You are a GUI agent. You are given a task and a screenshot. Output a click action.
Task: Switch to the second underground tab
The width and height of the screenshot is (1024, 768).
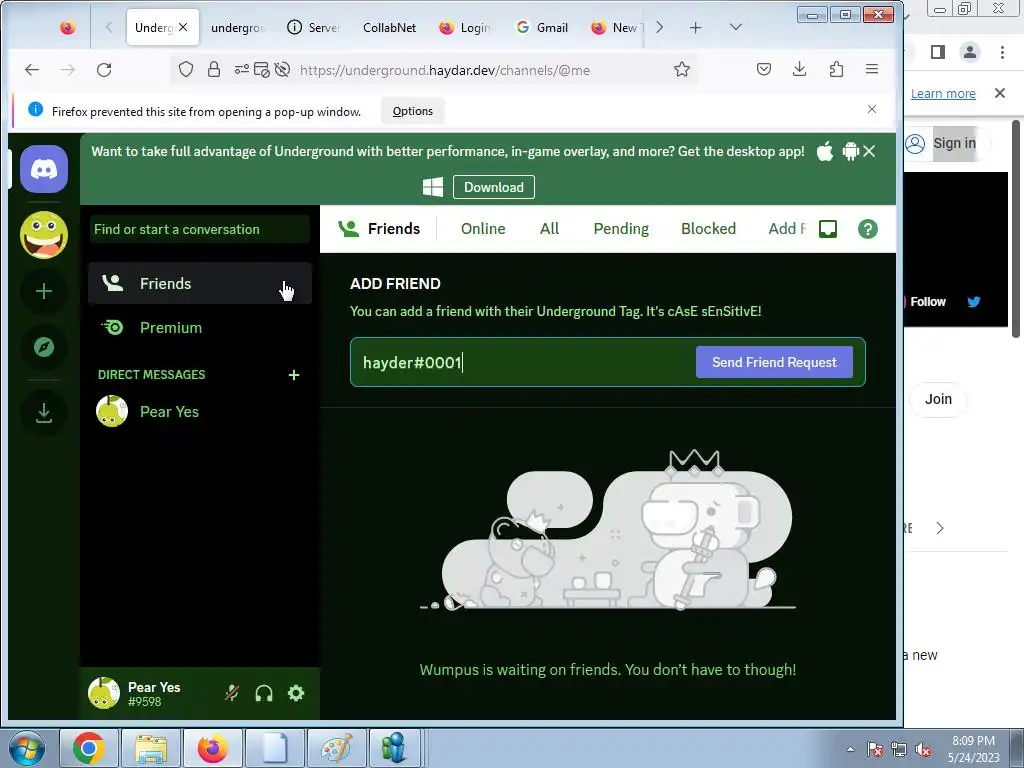(x=238, y=27)
